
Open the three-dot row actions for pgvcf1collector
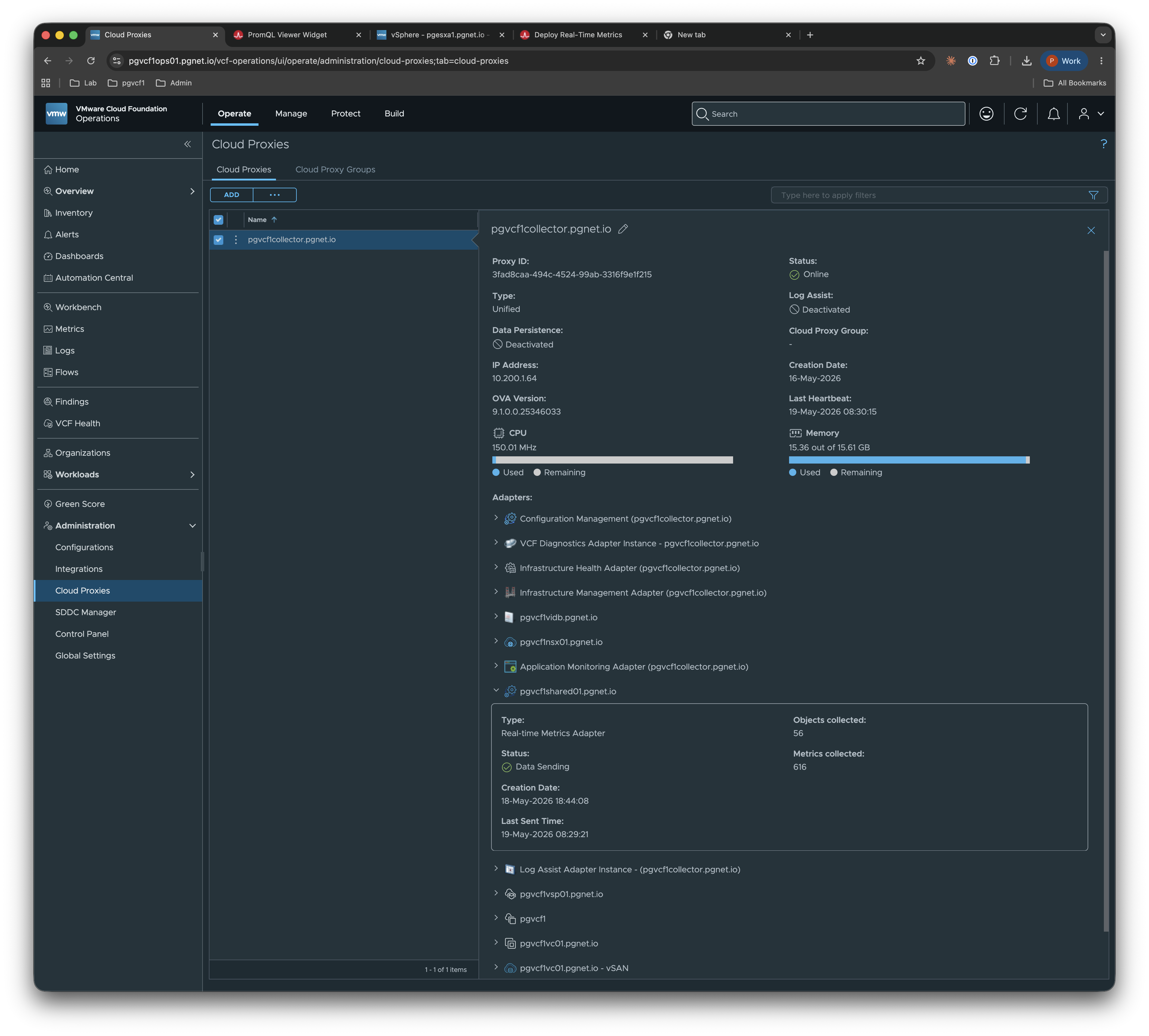pyautogui.click(x=236, y=240)
